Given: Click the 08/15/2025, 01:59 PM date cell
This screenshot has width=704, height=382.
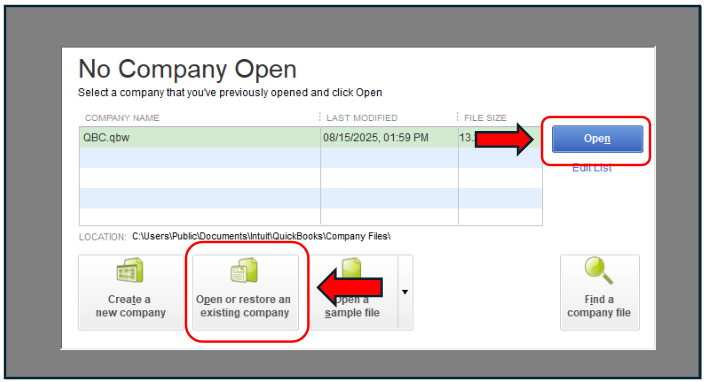Looking at the screenshot, I should click(376, 137).
